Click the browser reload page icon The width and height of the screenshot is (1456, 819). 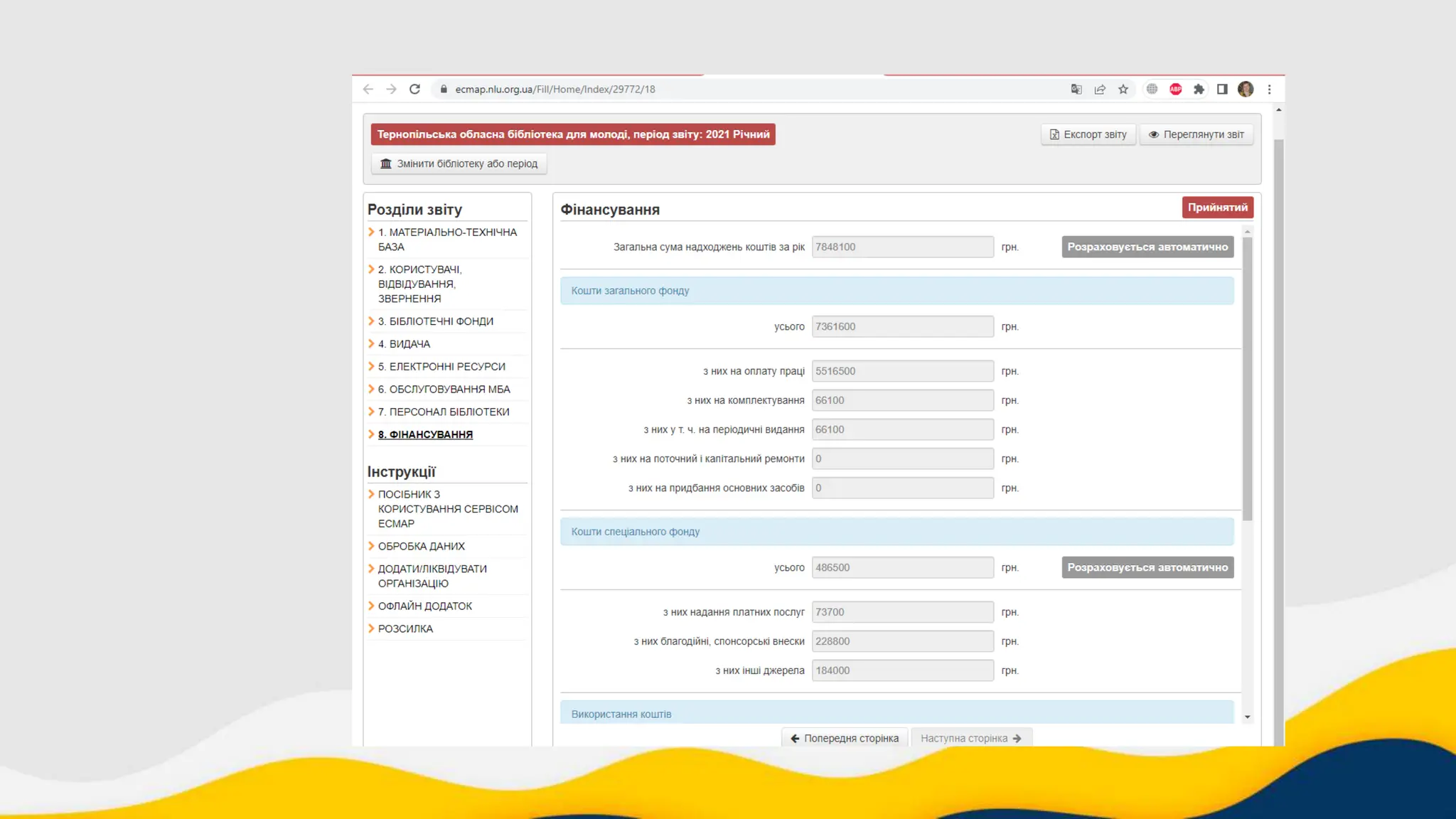[414, 89]
